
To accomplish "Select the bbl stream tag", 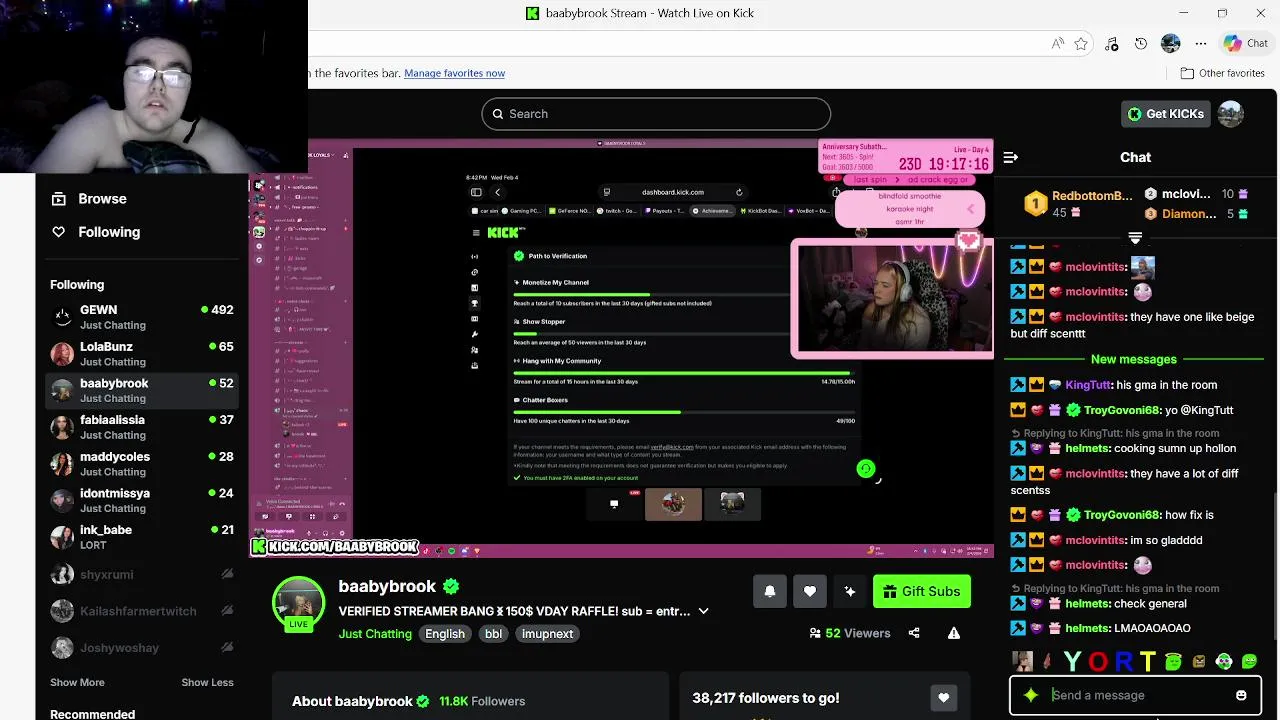I will tap(493, 634).
